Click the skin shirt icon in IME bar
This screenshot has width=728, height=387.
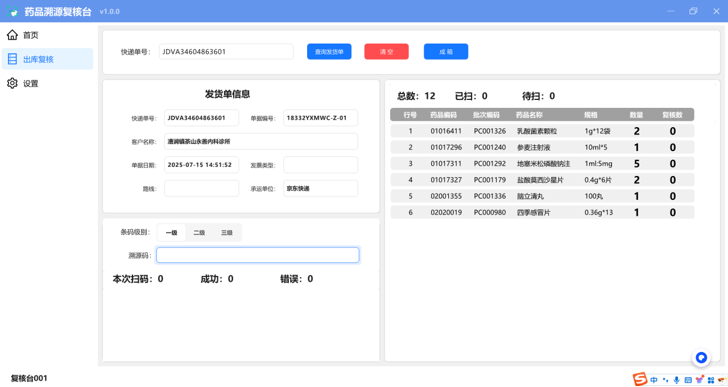(699, 380)
